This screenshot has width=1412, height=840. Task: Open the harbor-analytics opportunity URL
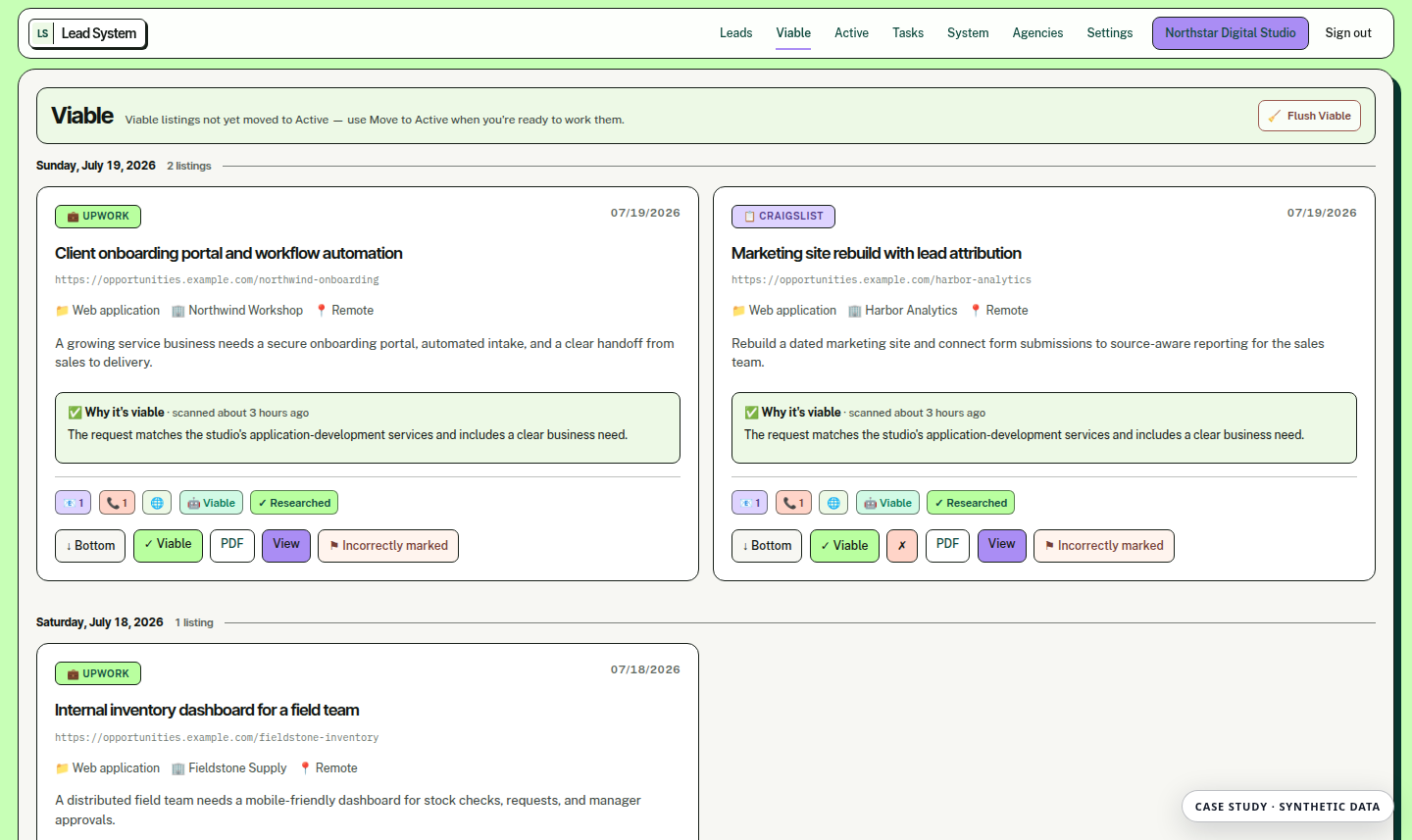coord(882,280)
